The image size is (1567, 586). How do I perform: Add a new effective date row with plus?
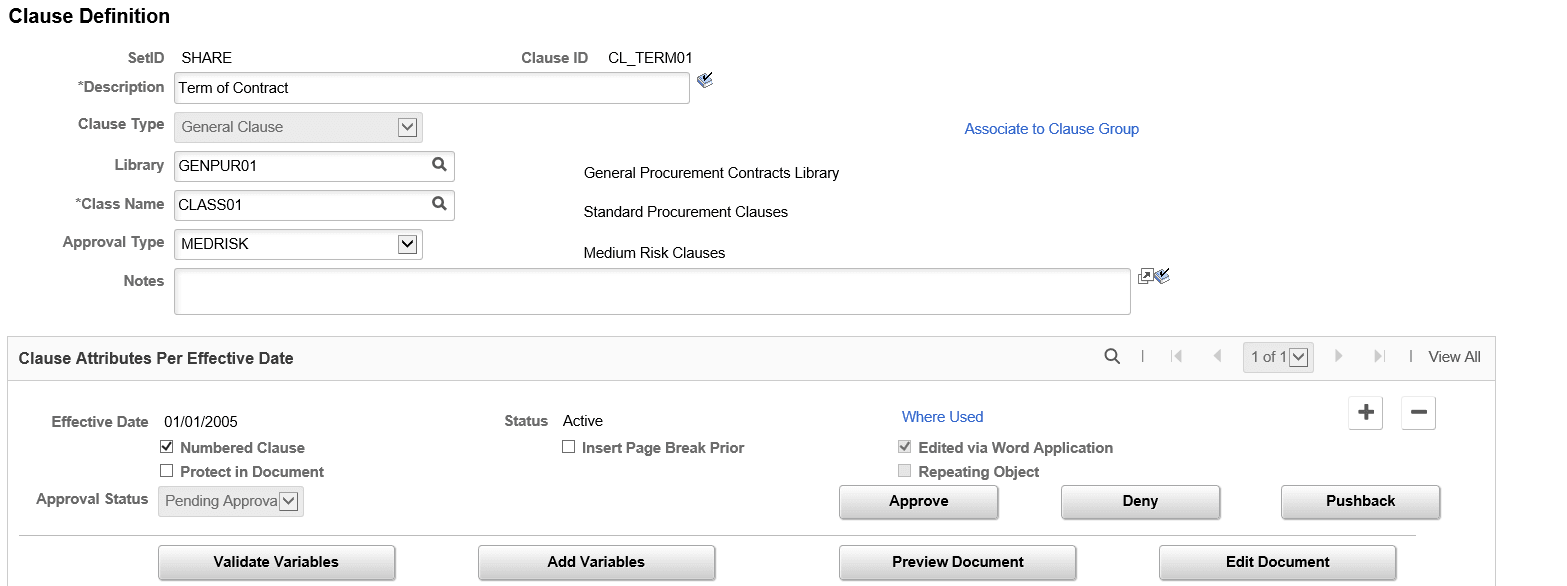(1366, 412)
